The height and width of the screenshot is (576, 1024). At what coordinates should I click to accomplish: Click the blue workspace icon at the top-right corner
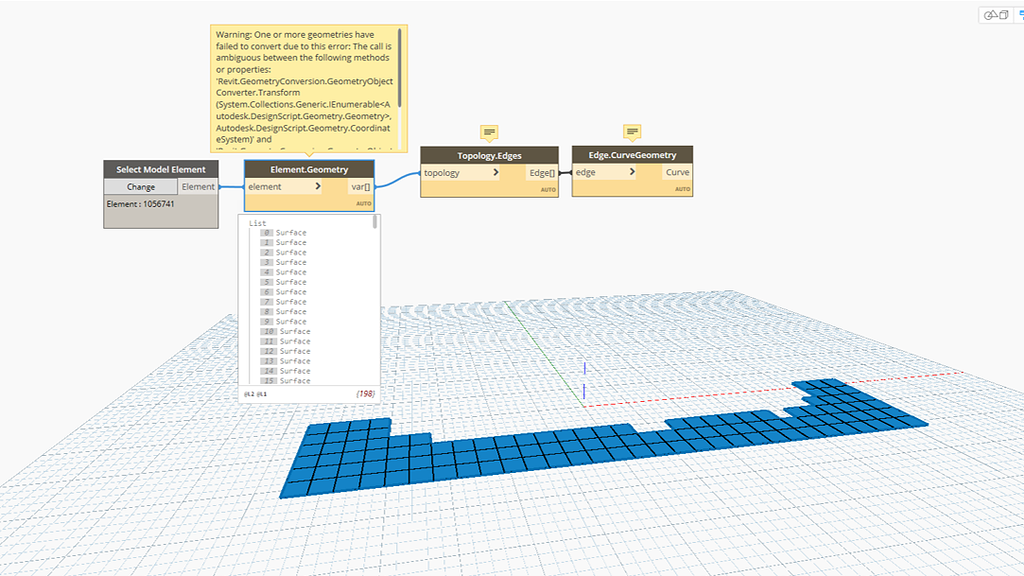[1021, 14]
